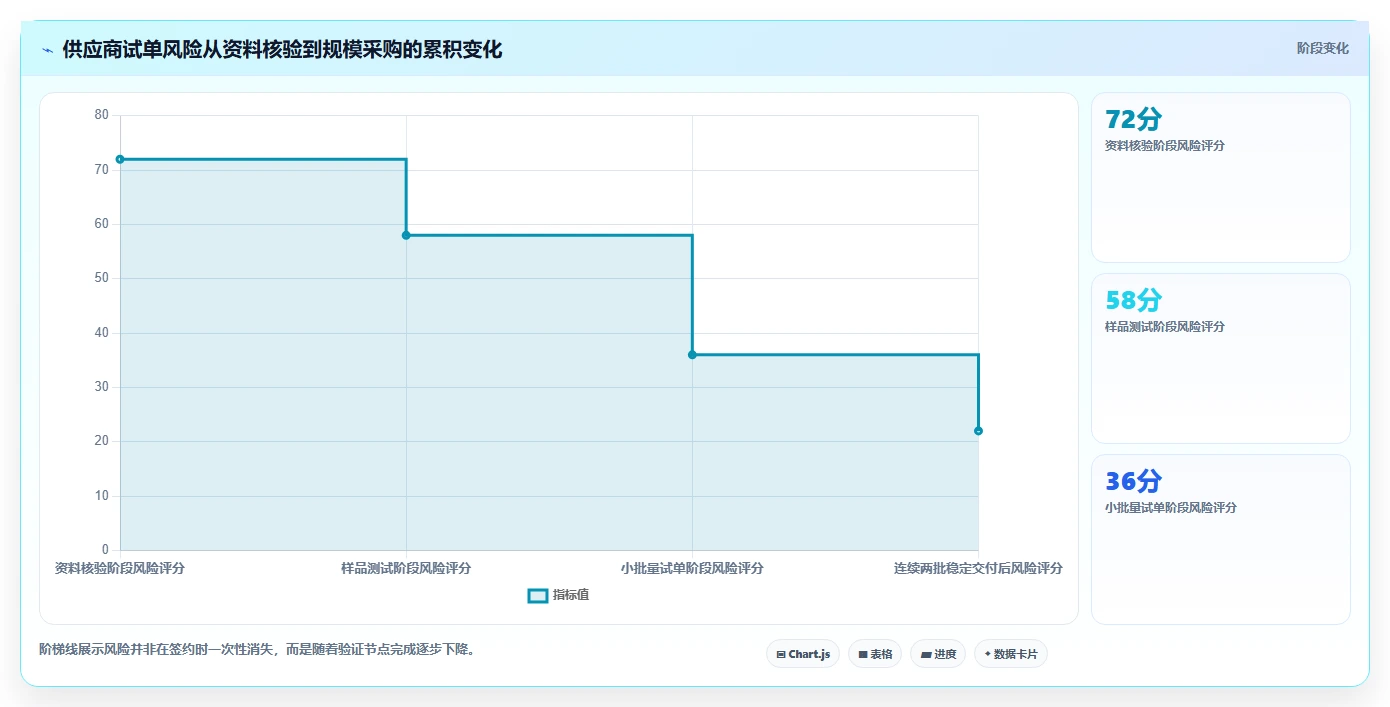
Task: Click the y-axis tick label 0
Action: click(x=105, y=550)
